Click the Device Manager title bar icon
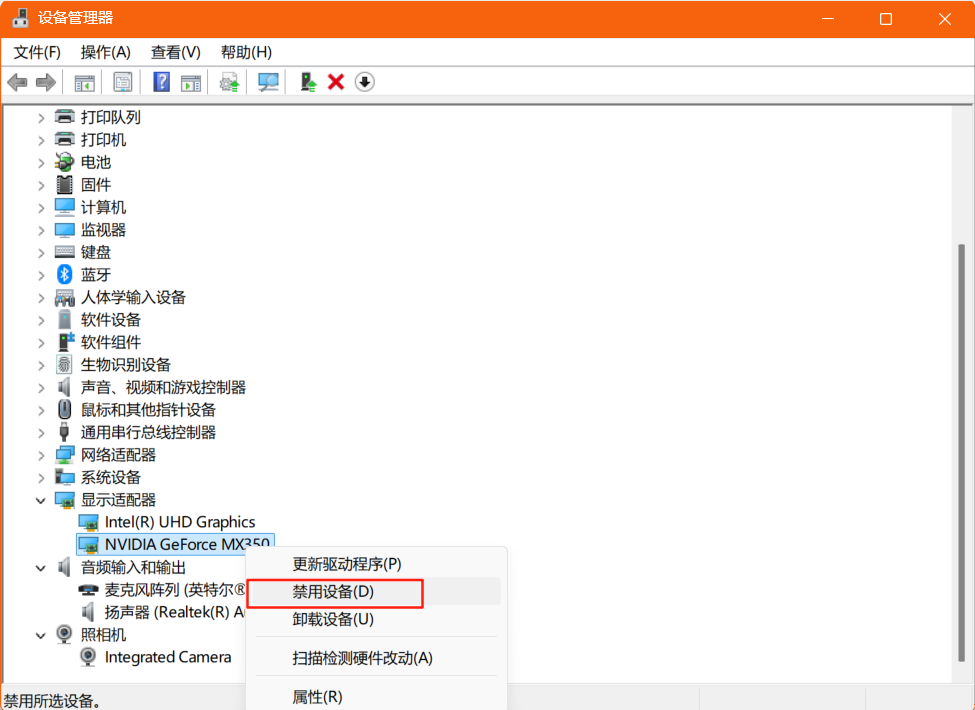The height and width of the screenshot is (710, 975). coord(21,18)
